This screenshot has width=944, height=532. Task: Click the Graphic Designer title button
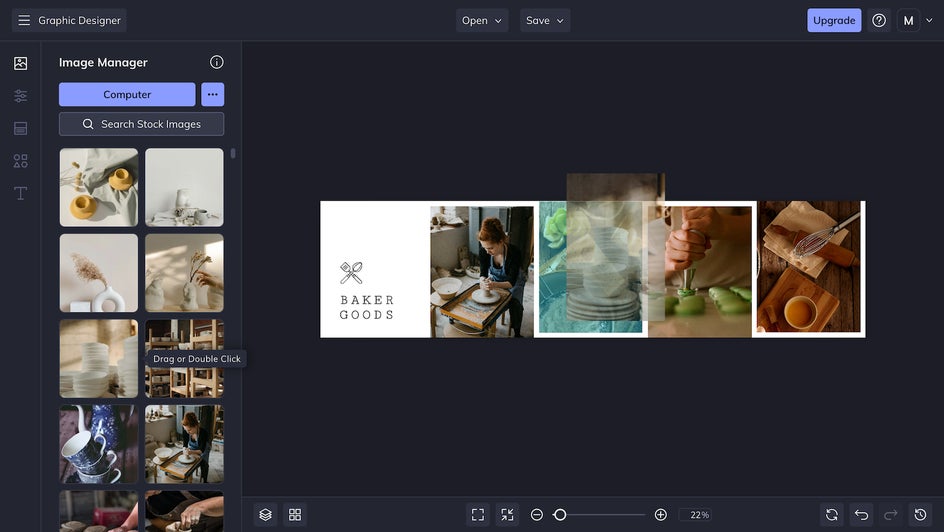[x=69, y=20]
